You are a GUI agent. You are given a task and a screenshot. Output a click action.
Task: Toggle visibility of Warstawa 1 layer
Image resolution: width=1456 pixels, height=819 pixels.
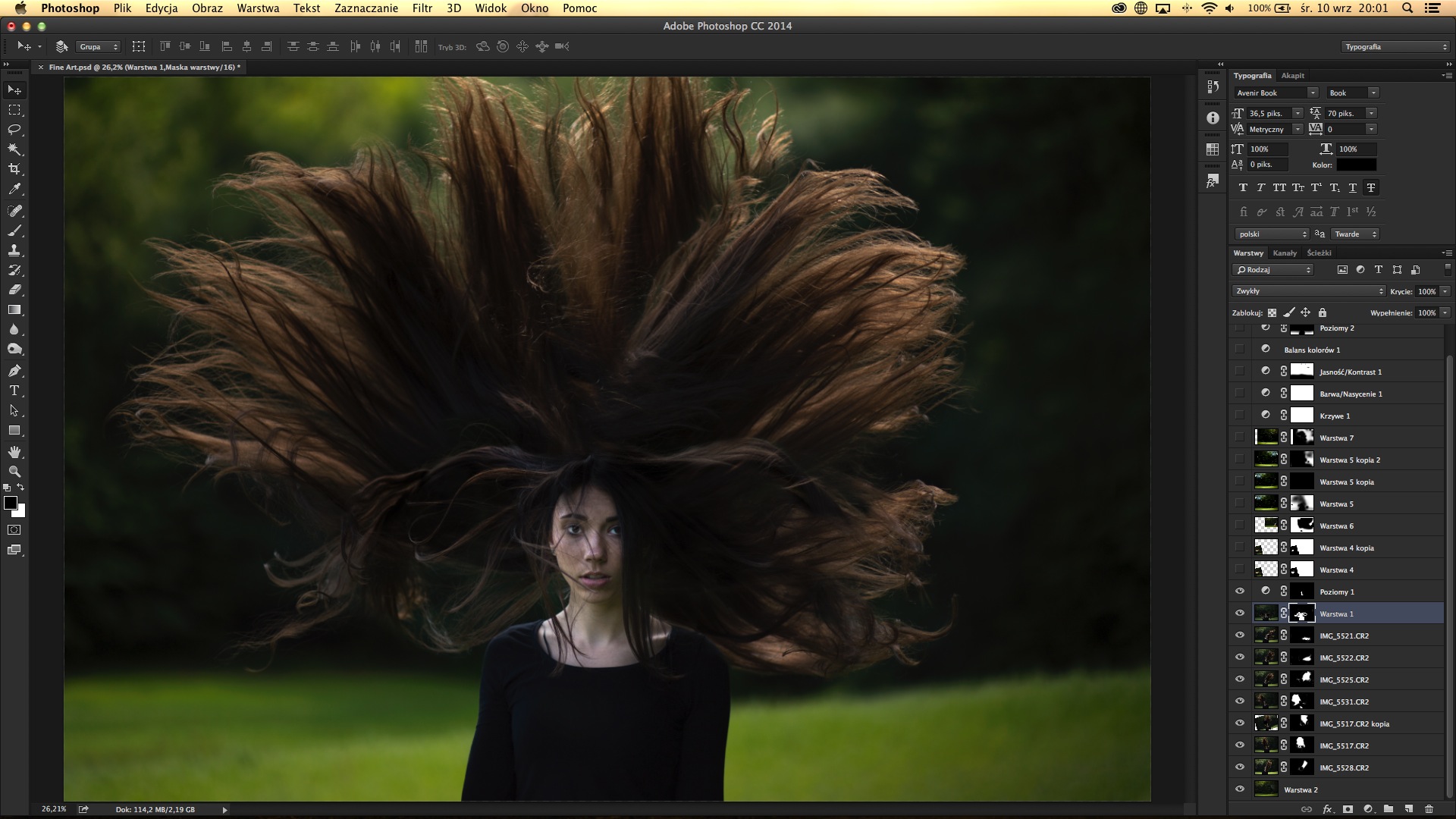click(1240, 613)
